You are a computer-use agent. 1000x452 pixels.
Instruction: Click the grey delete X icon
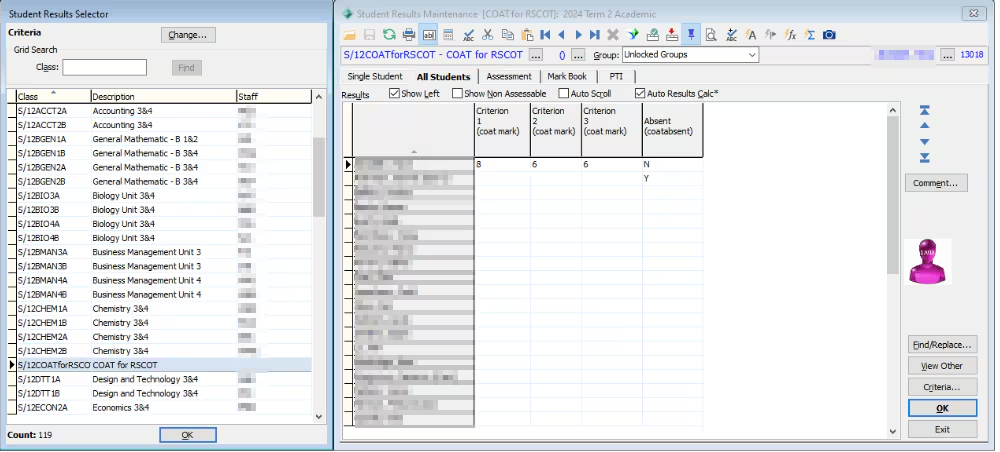click(613, 35)
